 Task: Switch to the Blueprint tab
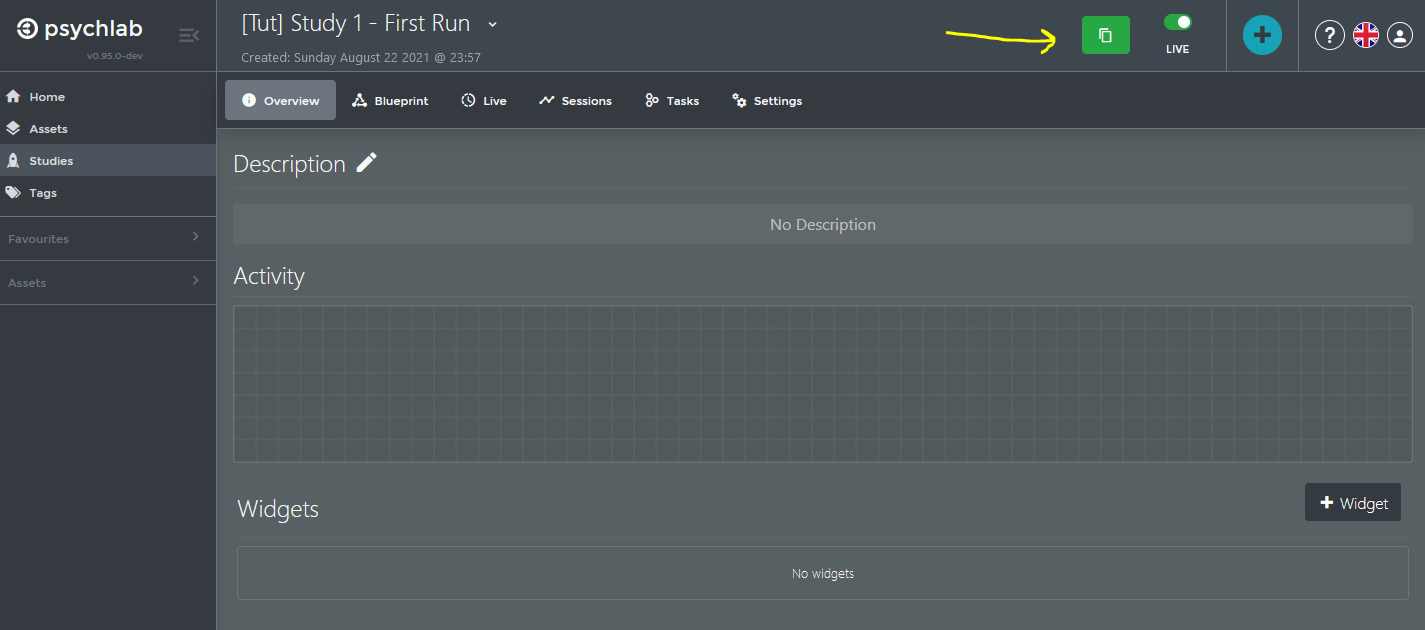coord(390,101)
